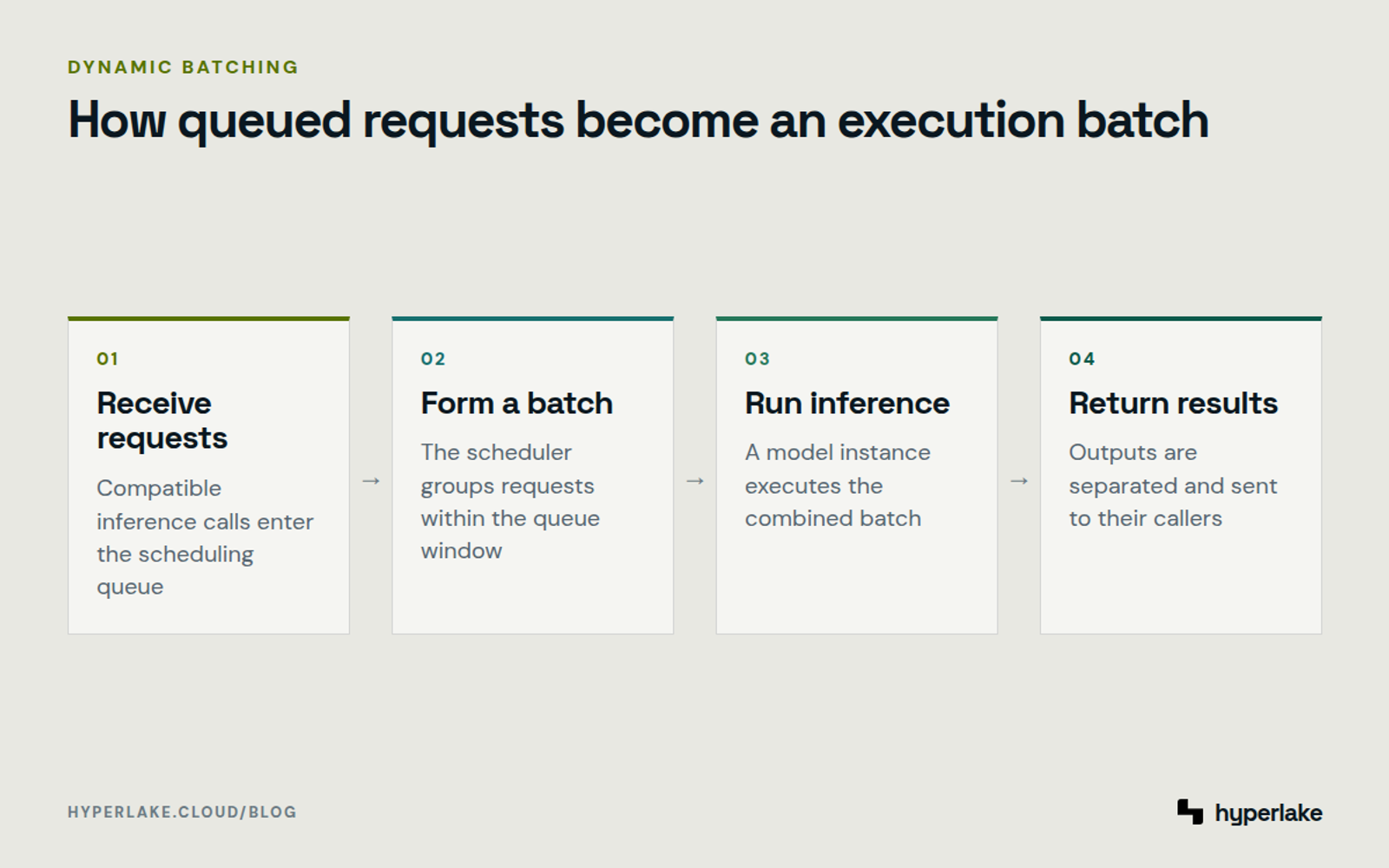The image size is (1389, 868).
Task: Click the DYNAMIC BATCHING label
Action: pyautogui.click(x=183, y=67)
